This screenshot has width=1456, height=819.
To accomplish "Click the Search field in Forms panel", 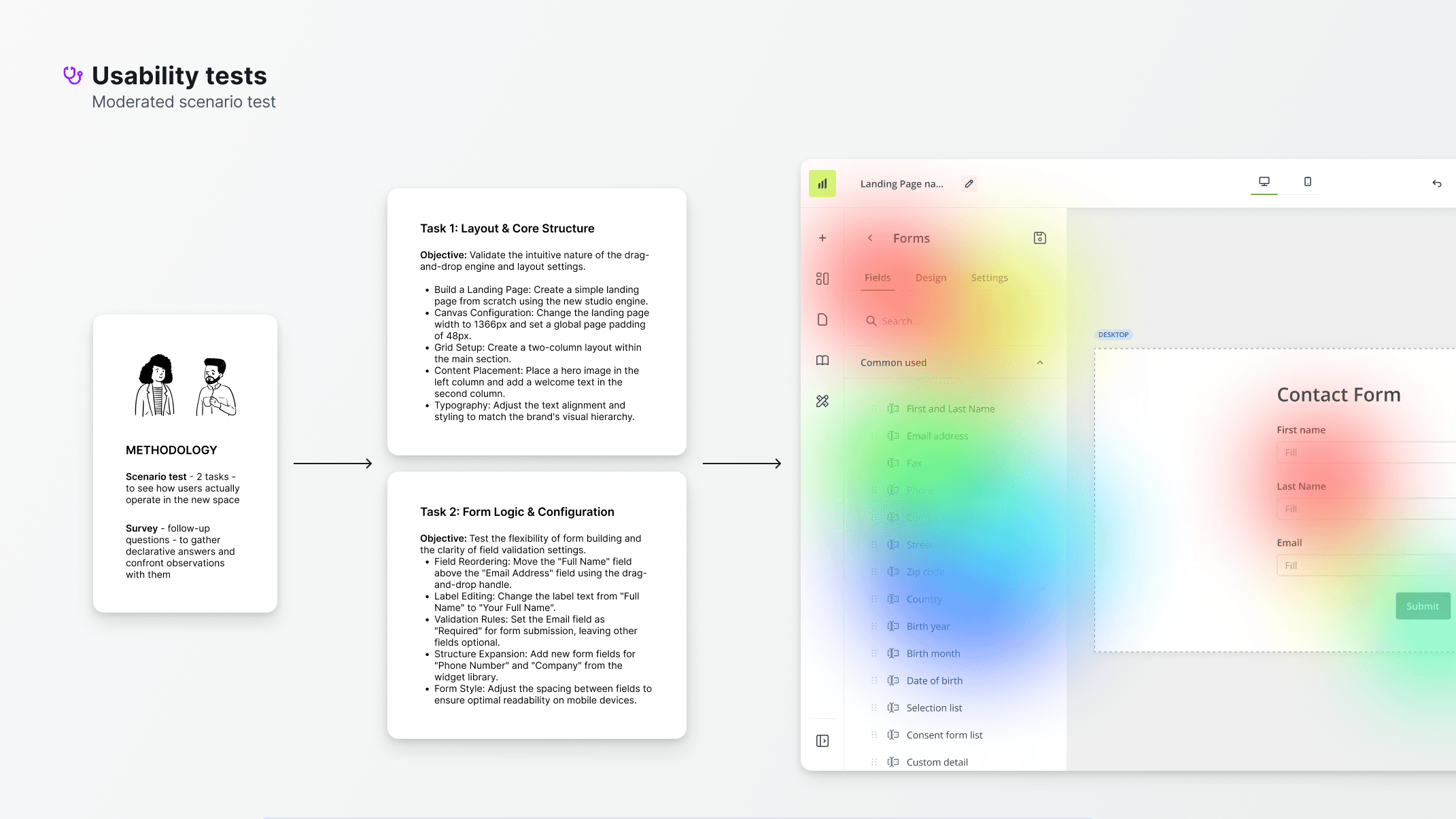I will coord(952,321).
